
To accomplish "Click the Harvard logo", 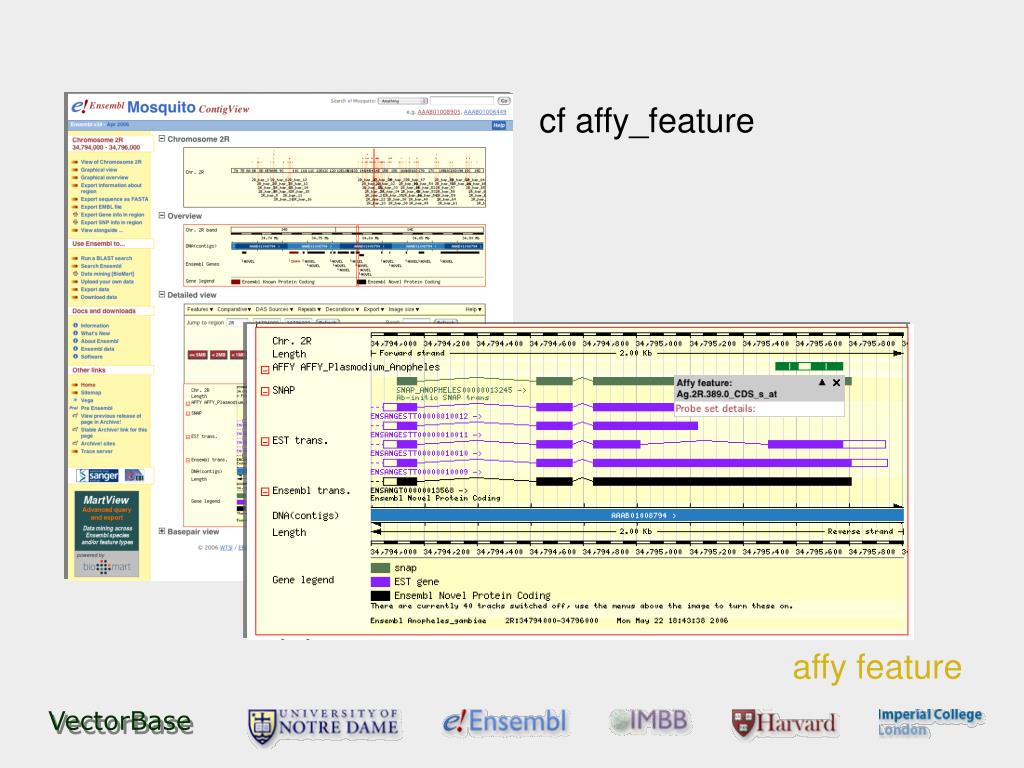I will (x=784, y=724).
